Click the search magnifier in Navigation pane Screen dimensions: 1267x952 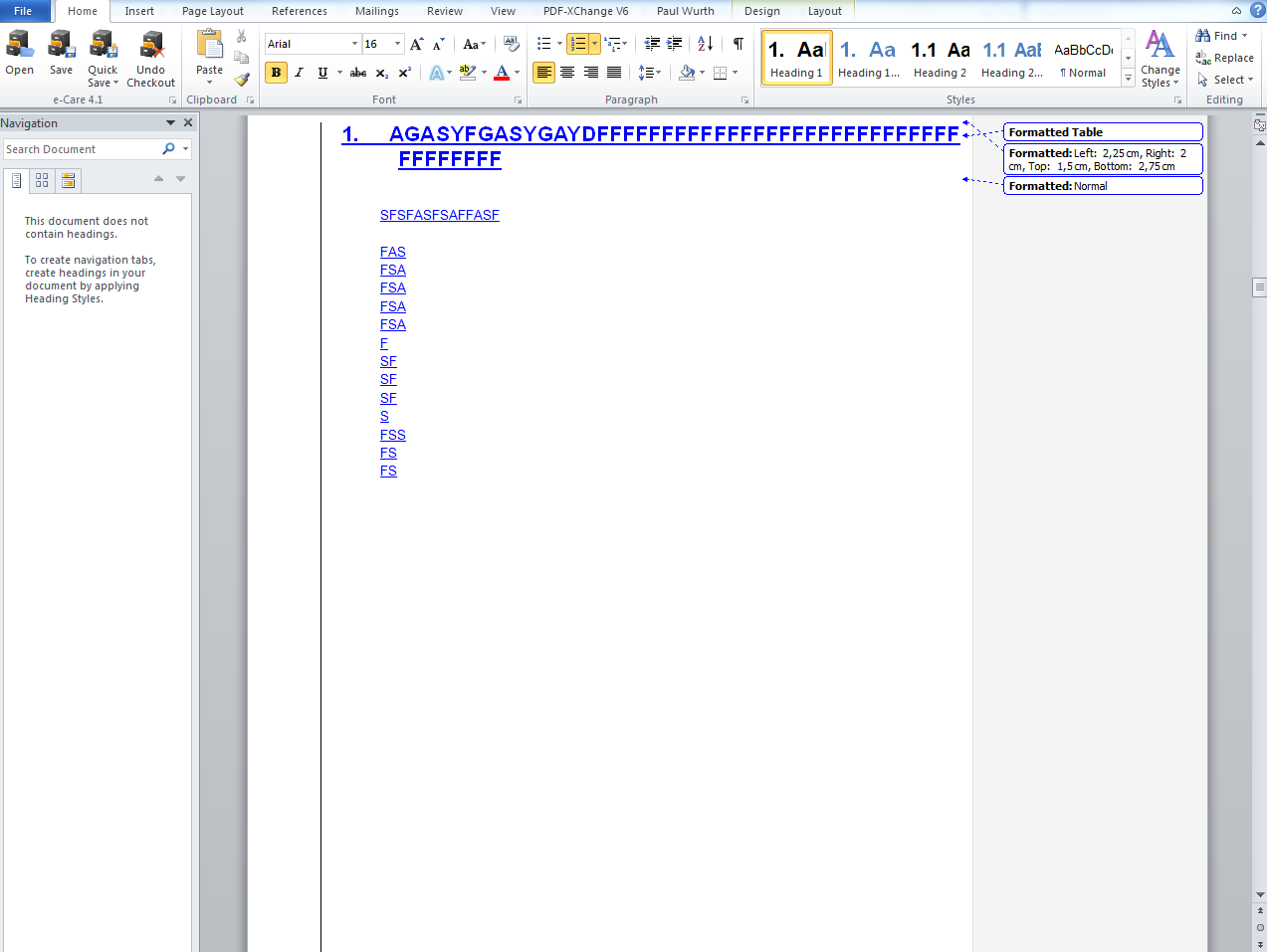coord(168,149)
